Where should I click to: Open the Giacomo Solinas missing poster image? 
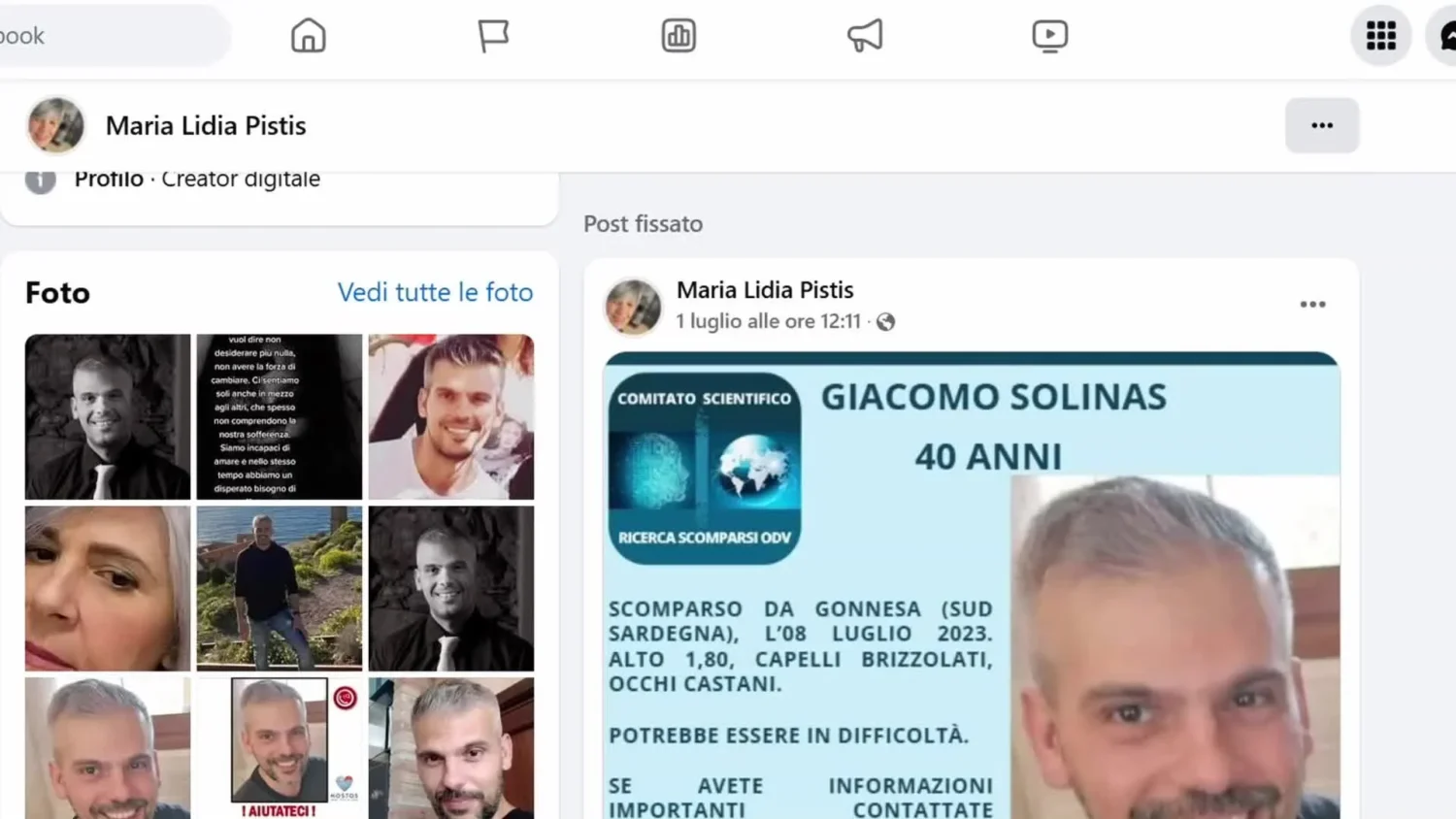(972, 586)
